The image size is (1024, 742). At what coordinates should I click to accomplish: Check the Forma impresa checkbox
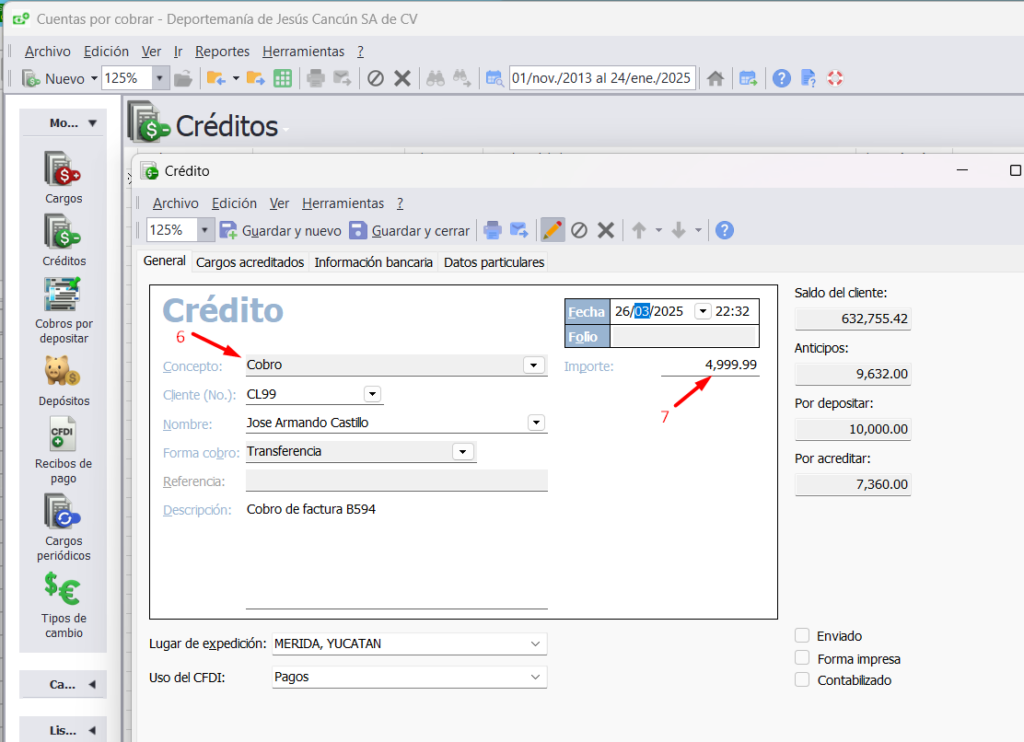coord(802,658)
